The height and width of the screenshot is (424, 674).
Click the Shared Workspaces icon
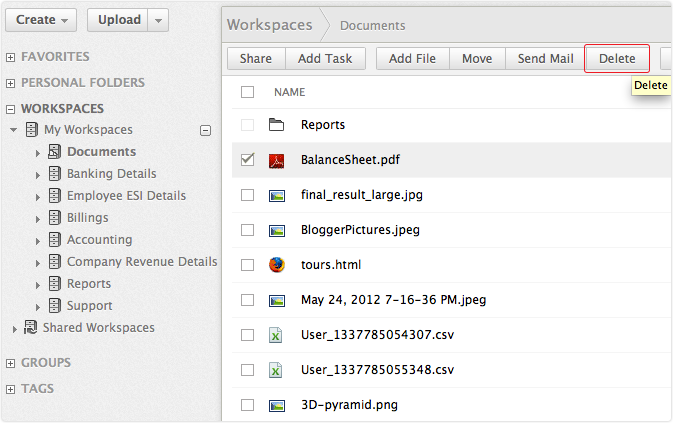click(31, 327)
